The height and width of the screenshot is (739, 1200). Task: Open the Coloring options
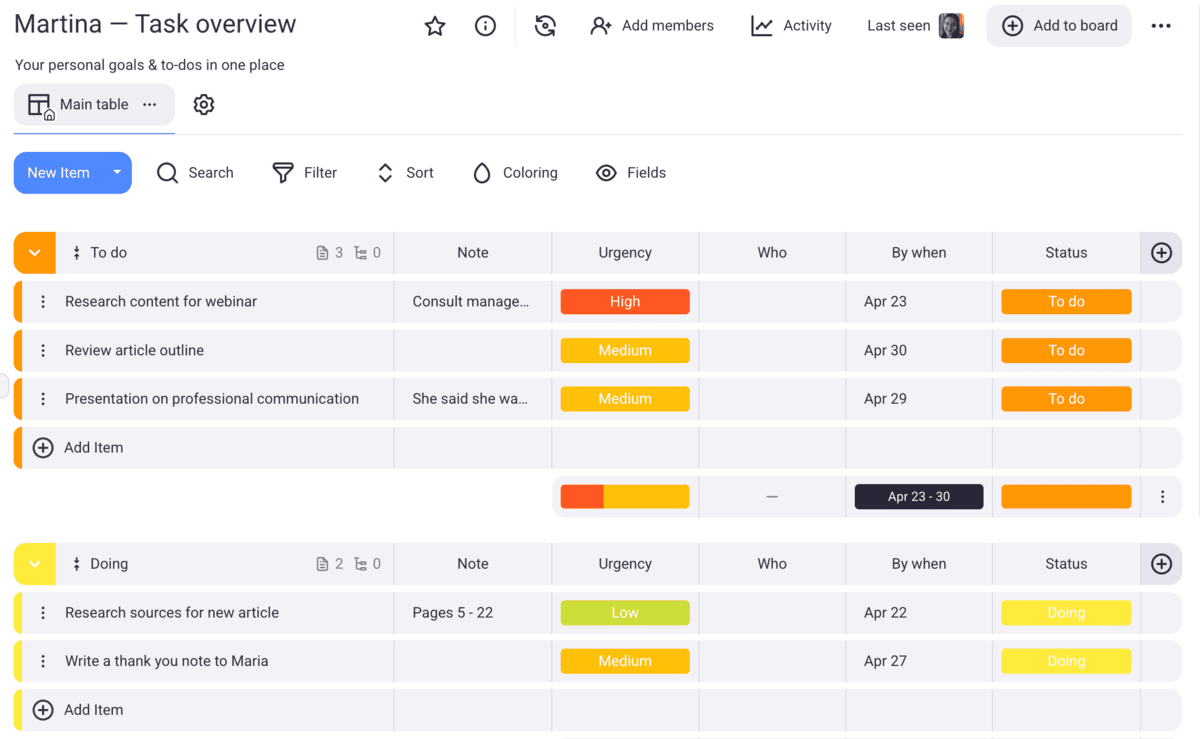click(x=515, y=173)
